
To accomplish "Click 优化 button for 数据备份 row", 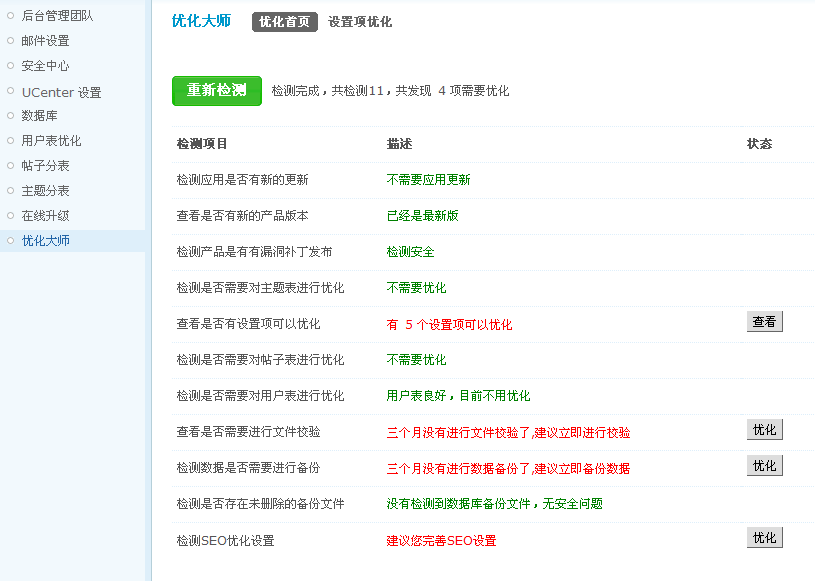I will (765, 466).
